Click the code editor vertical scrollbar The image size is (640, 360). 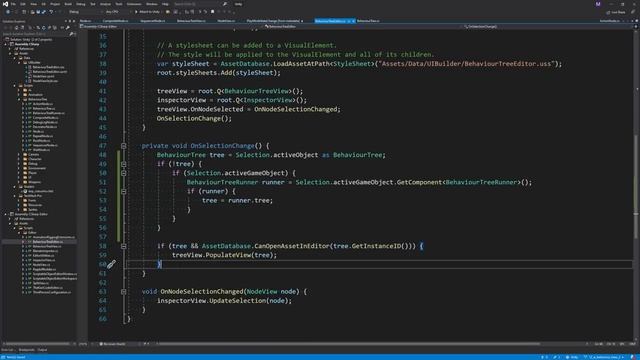pos(636,186)
